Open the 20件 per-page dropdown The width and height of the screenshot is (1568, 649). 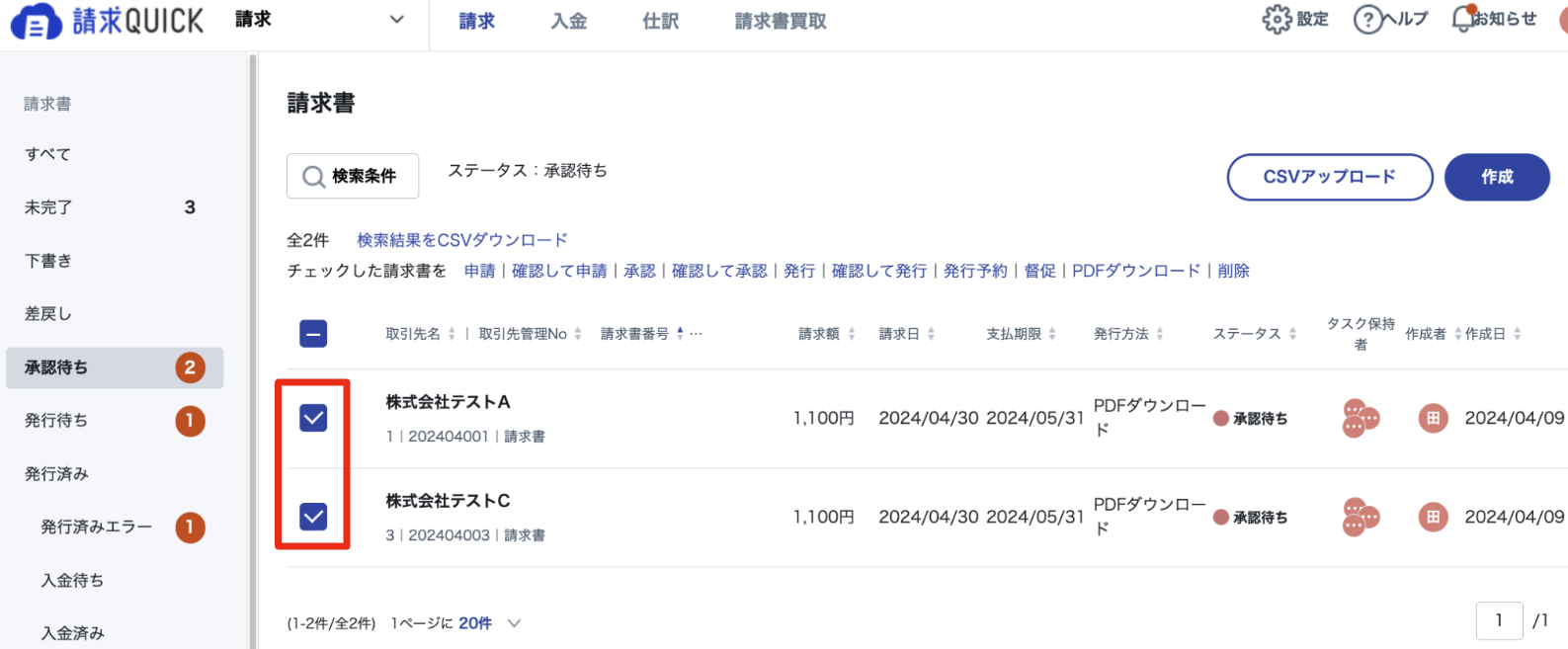tap(490, 623)
